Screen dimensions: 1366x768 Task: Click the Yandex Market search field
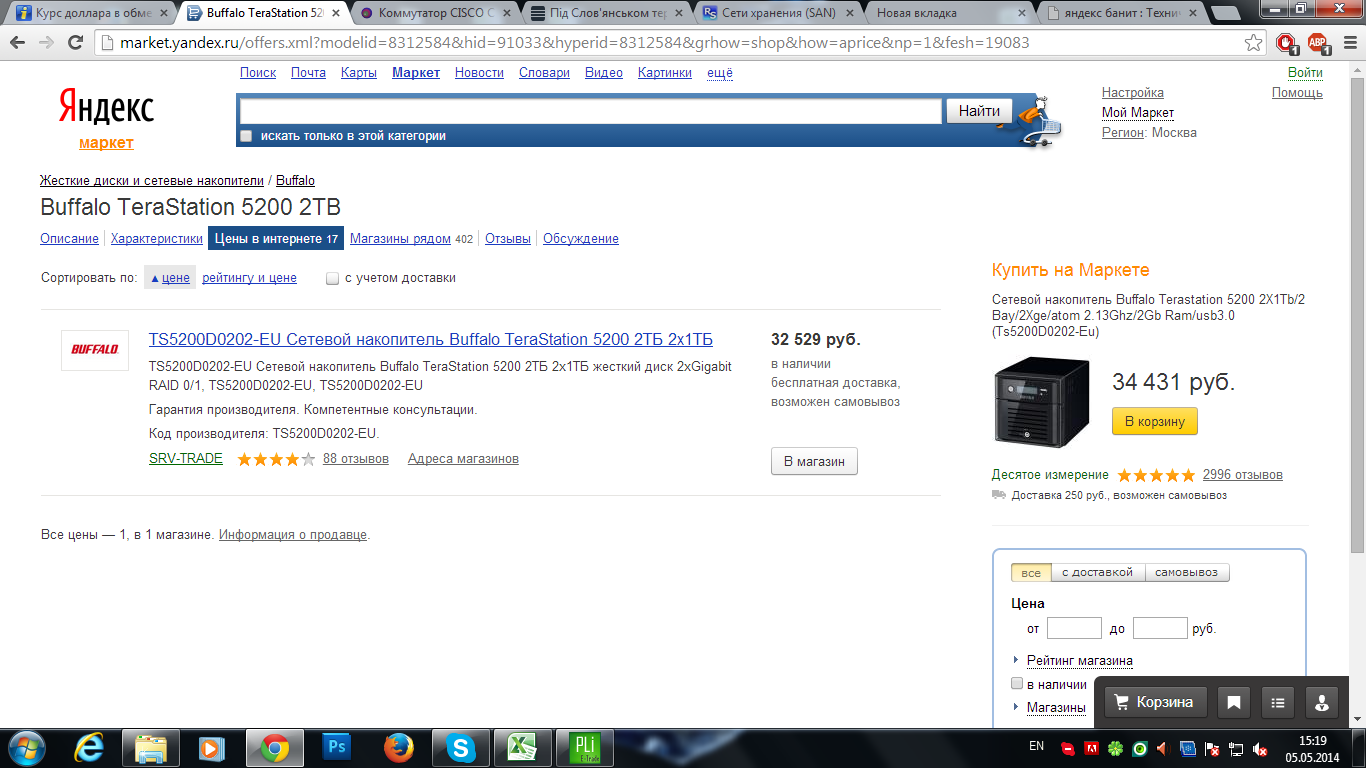click(591, 111)
